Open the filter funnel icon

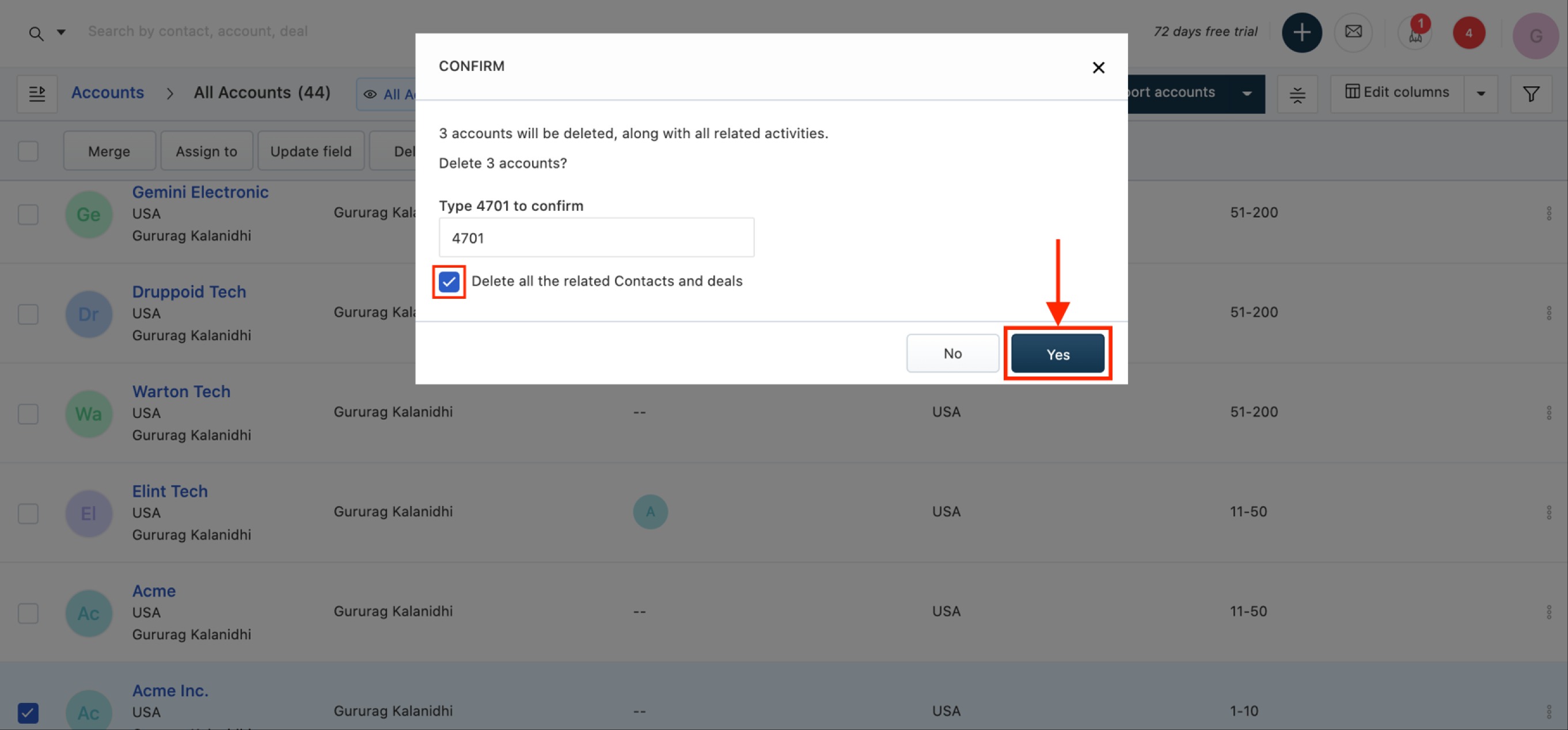pos(1531,94)
